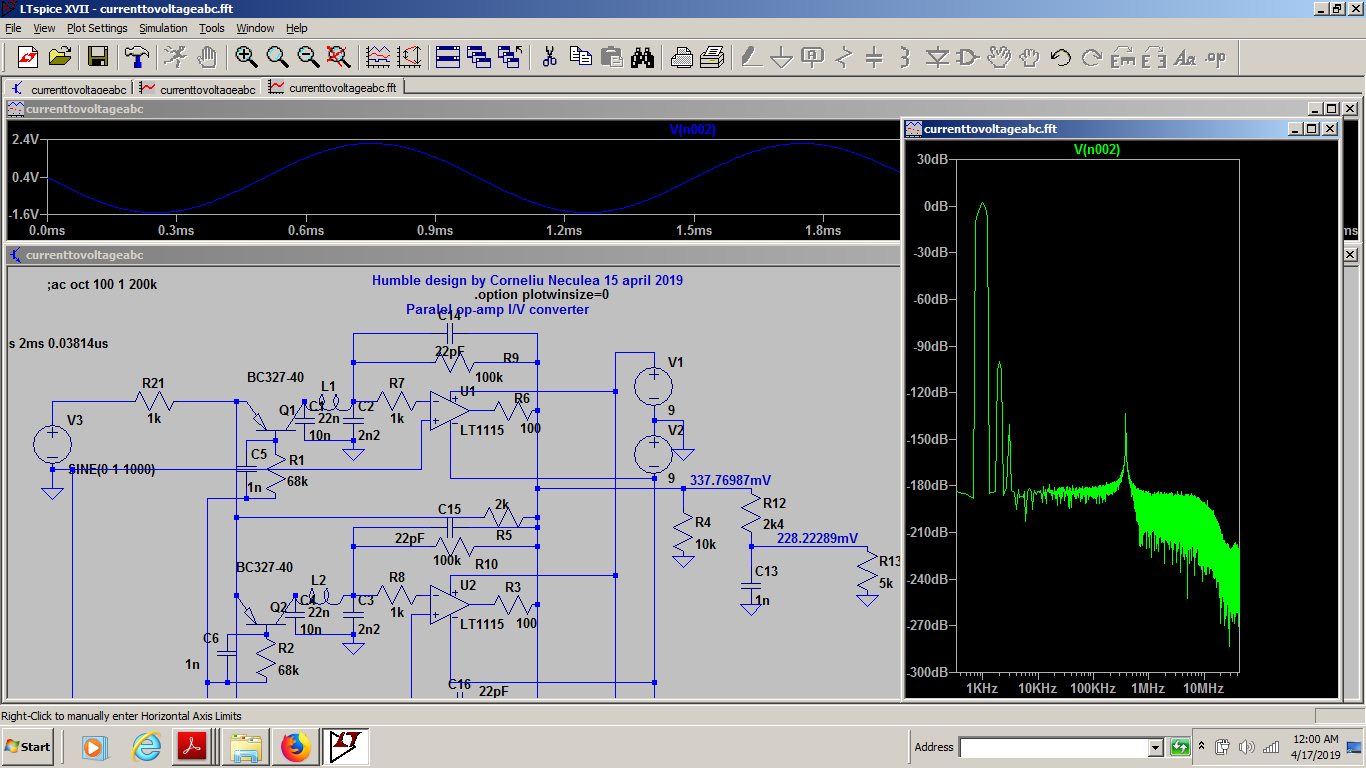Select the Inductor component tool
Viewport: 1366px width, 768px height.
point(905,57)
